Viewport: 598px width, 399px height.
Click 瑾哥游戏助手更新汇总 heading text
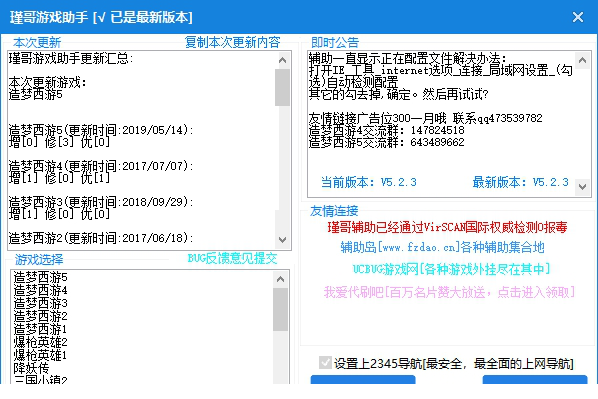(71, 58)
